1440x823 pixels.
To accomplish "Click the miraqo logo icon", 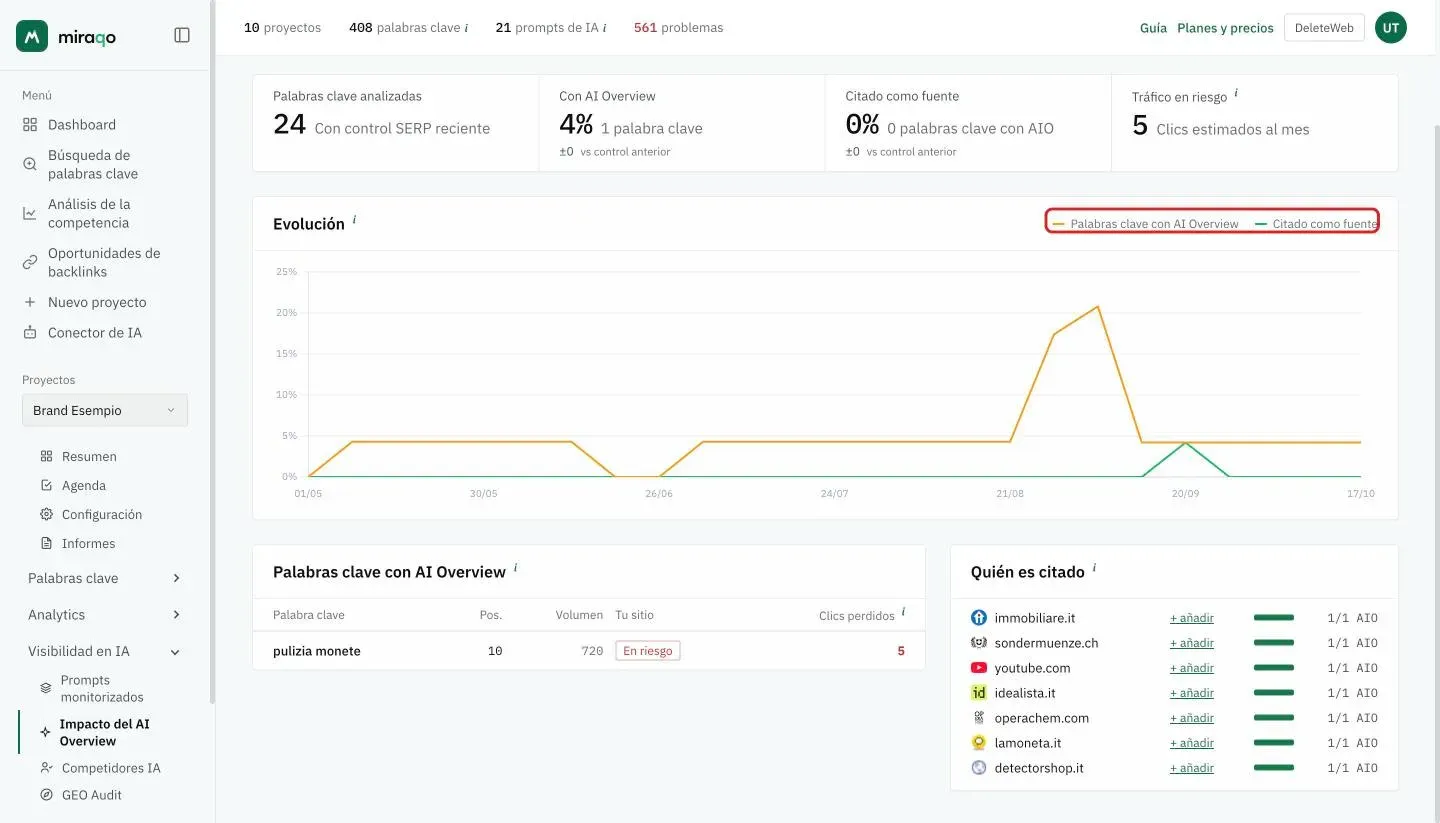I will tap(32, 36).
